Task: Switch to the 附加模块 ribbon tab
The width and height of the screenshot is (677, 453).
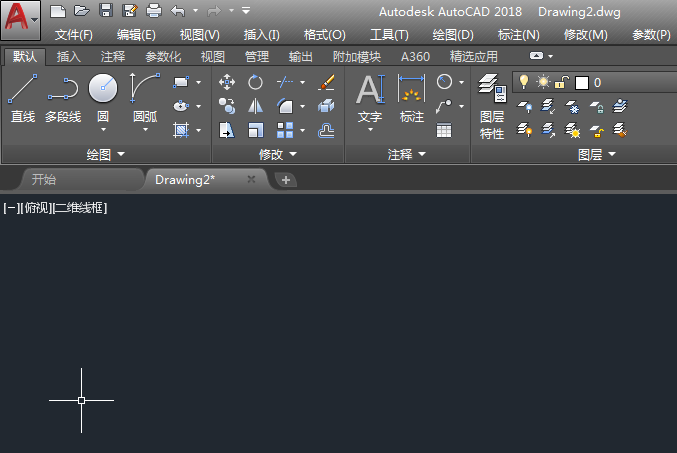Action: point(357,57)
